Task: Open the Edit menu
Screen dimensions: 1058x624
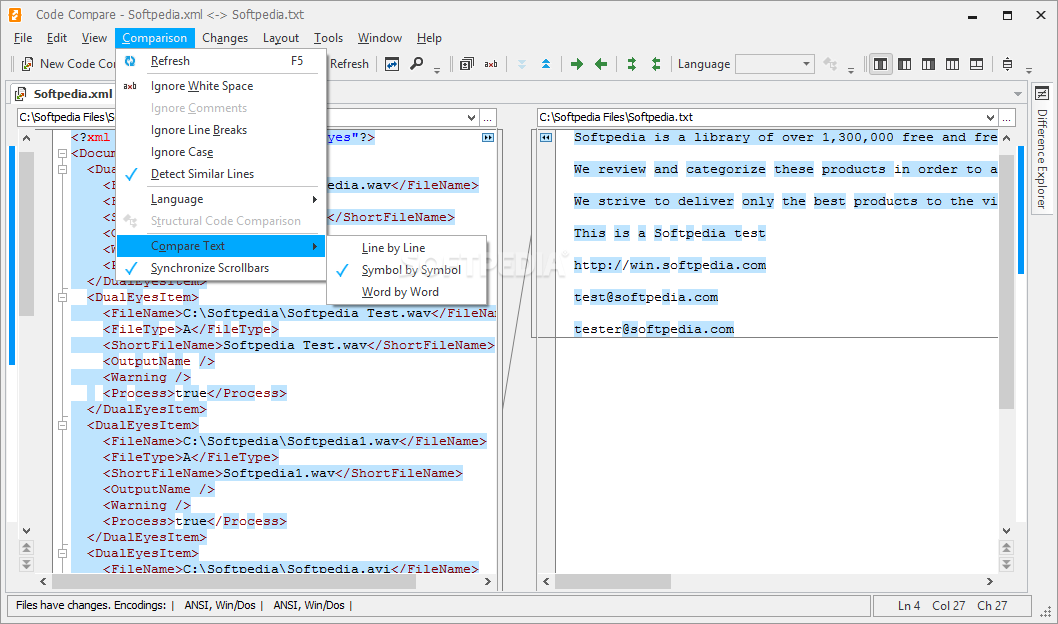Action: pyautogui.click(x=57, y=38)
